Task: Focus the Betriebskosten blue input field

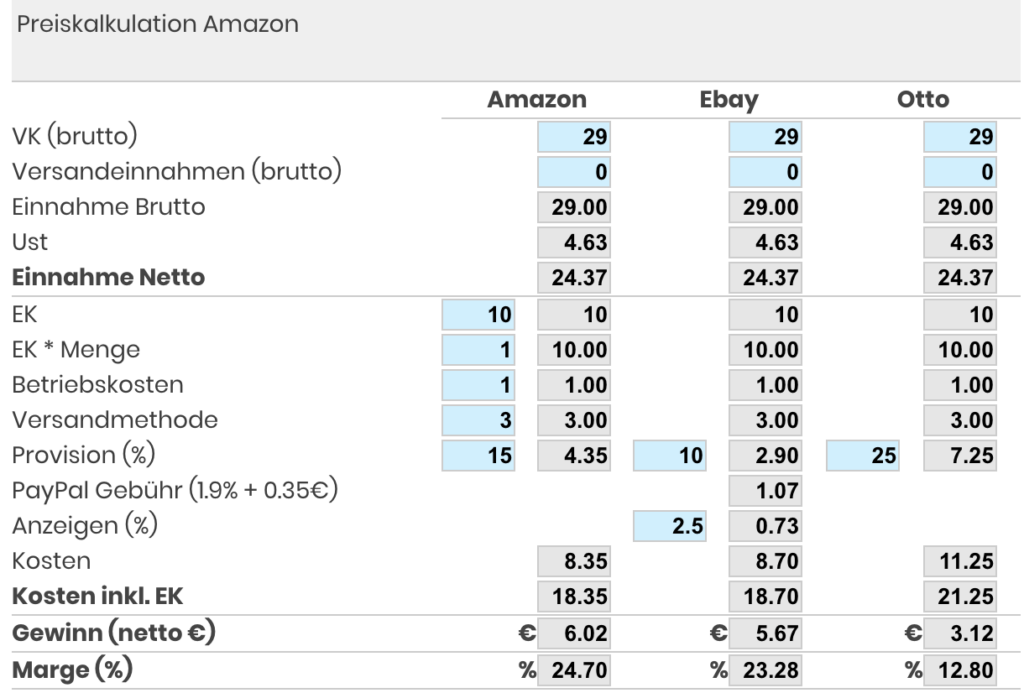Action: coord(479,386)
